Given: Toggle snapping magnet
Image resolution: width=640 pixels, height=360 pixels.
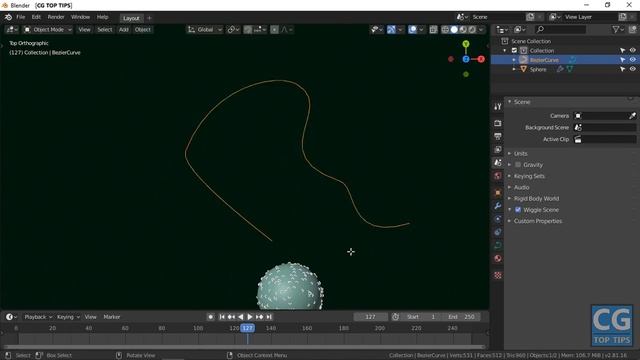Looking at the screenshot, I should click(248, 30).
